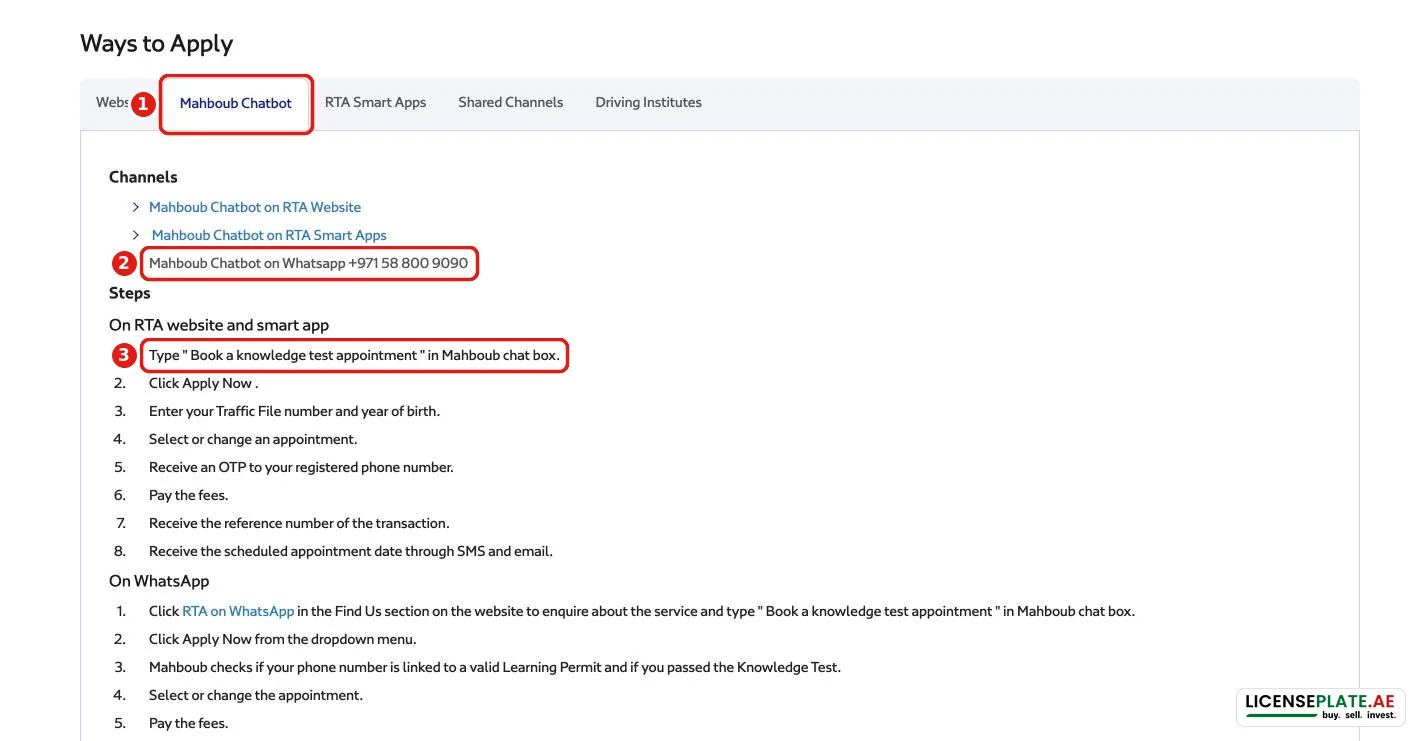The image size is (1420, 741).
Task: Click the 'On RTA website and smart app' subheading
Action: point(219,325)
